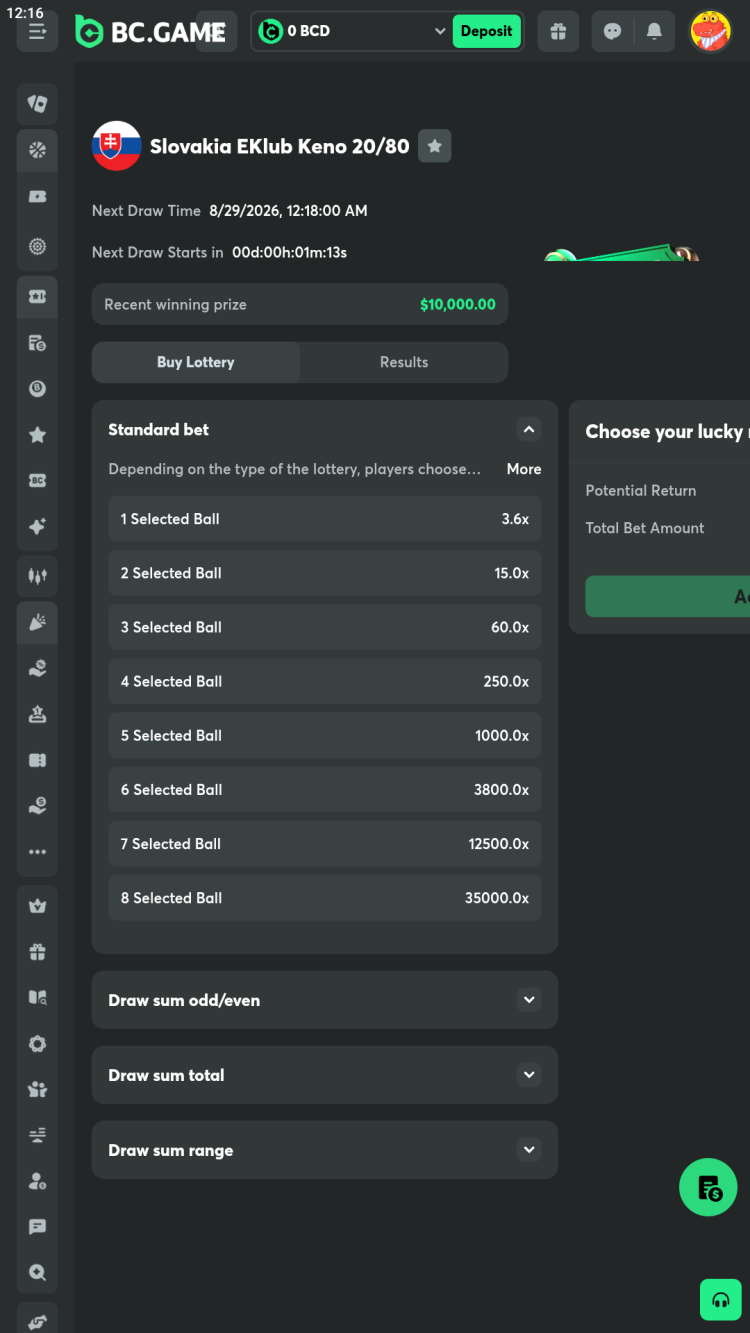Open the candlestick trading icon in sidebar
Viewport: 750px width, 1333px height.
37,576
